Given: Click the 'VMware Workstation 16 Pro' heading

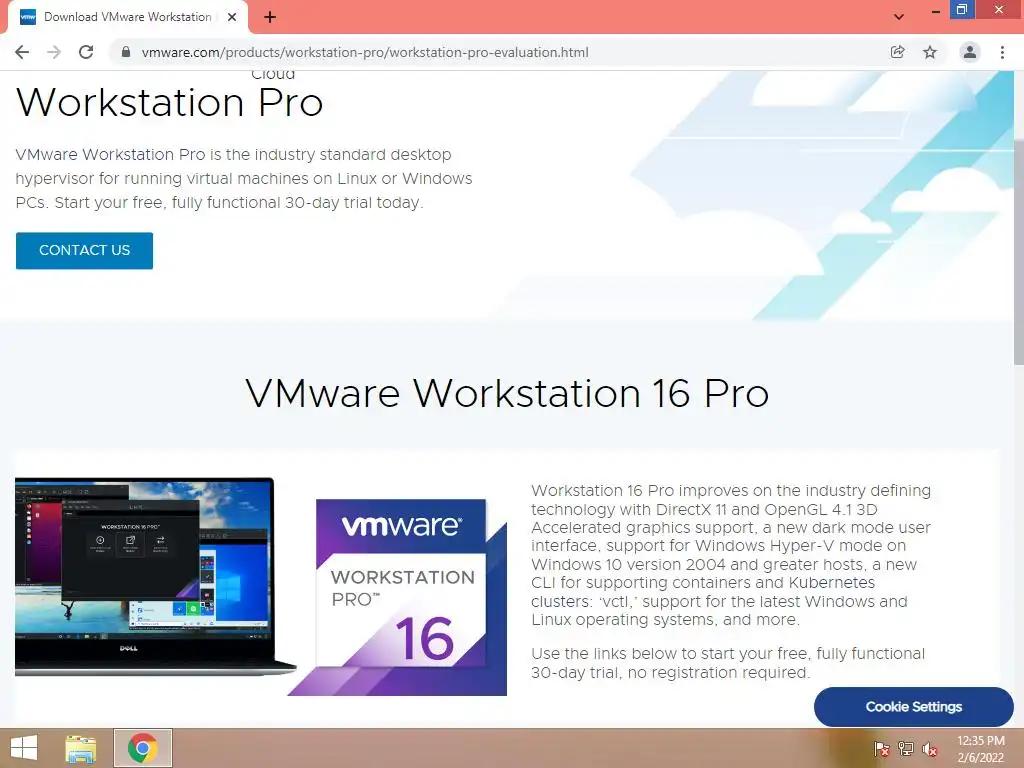Looking at the screenshot, I should (507, 394).
